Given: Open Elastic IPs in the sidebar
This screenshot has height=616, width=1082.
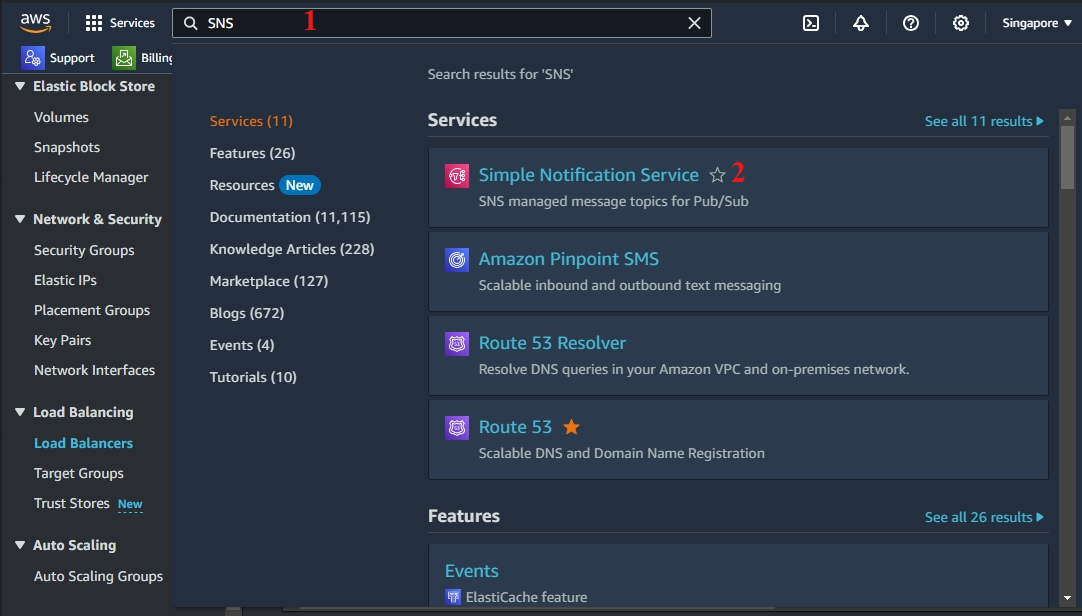Looking at the screenshot, I should coord(66,280).
